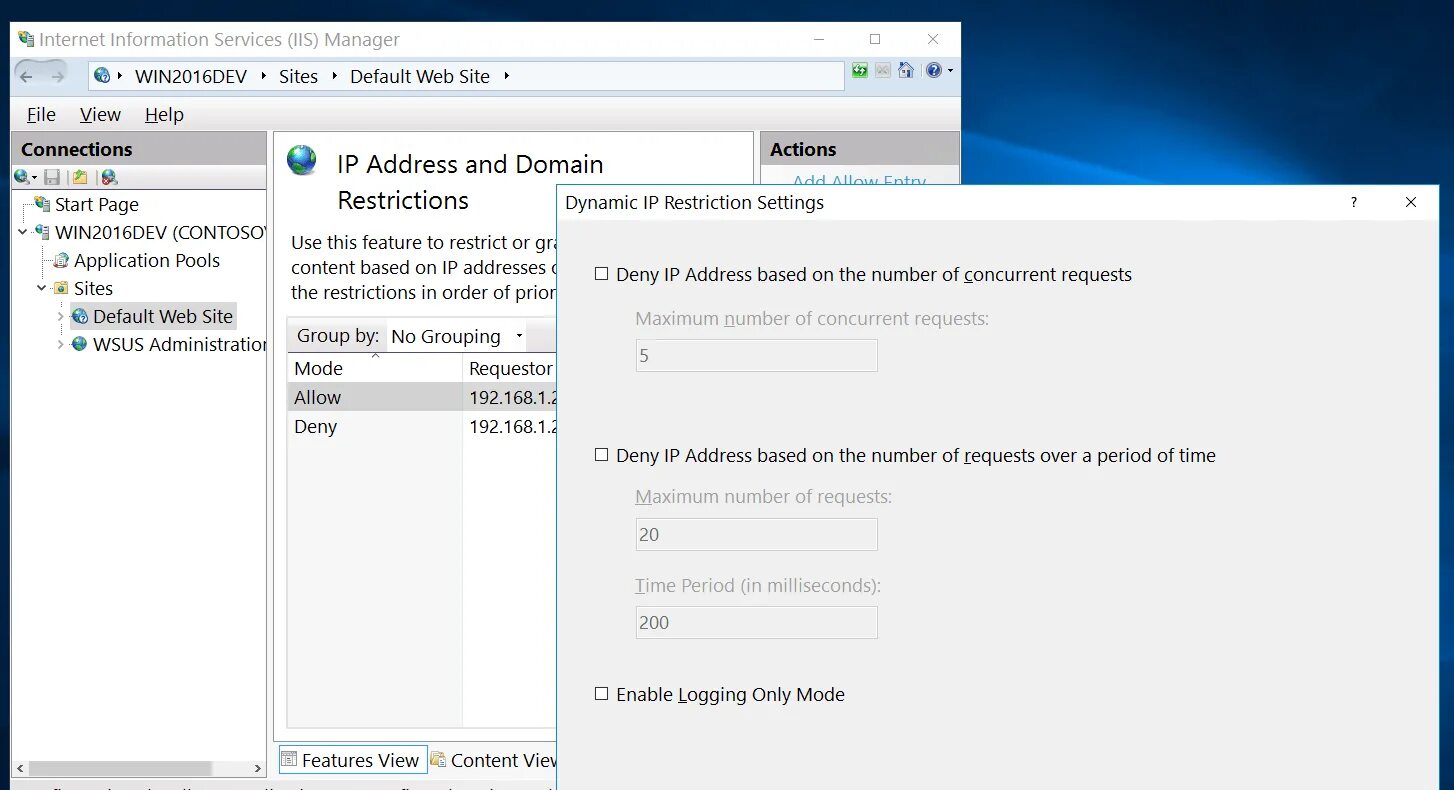This screenshot has width=1454, height=790.
Task: Click Sites in the address breadcrumb
Action: pos(298,76)
